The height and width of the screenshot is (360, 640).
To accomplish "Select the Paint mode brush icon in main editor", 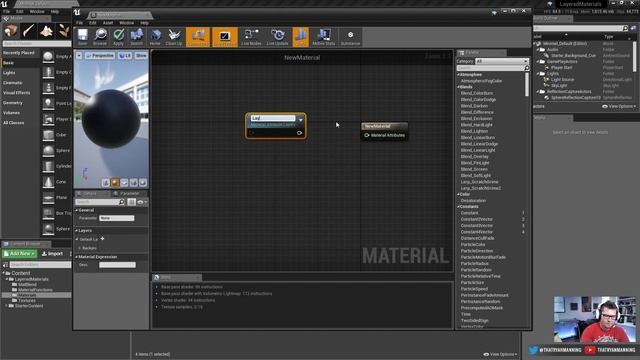I will pyautogui.click(x=29, y=31).
